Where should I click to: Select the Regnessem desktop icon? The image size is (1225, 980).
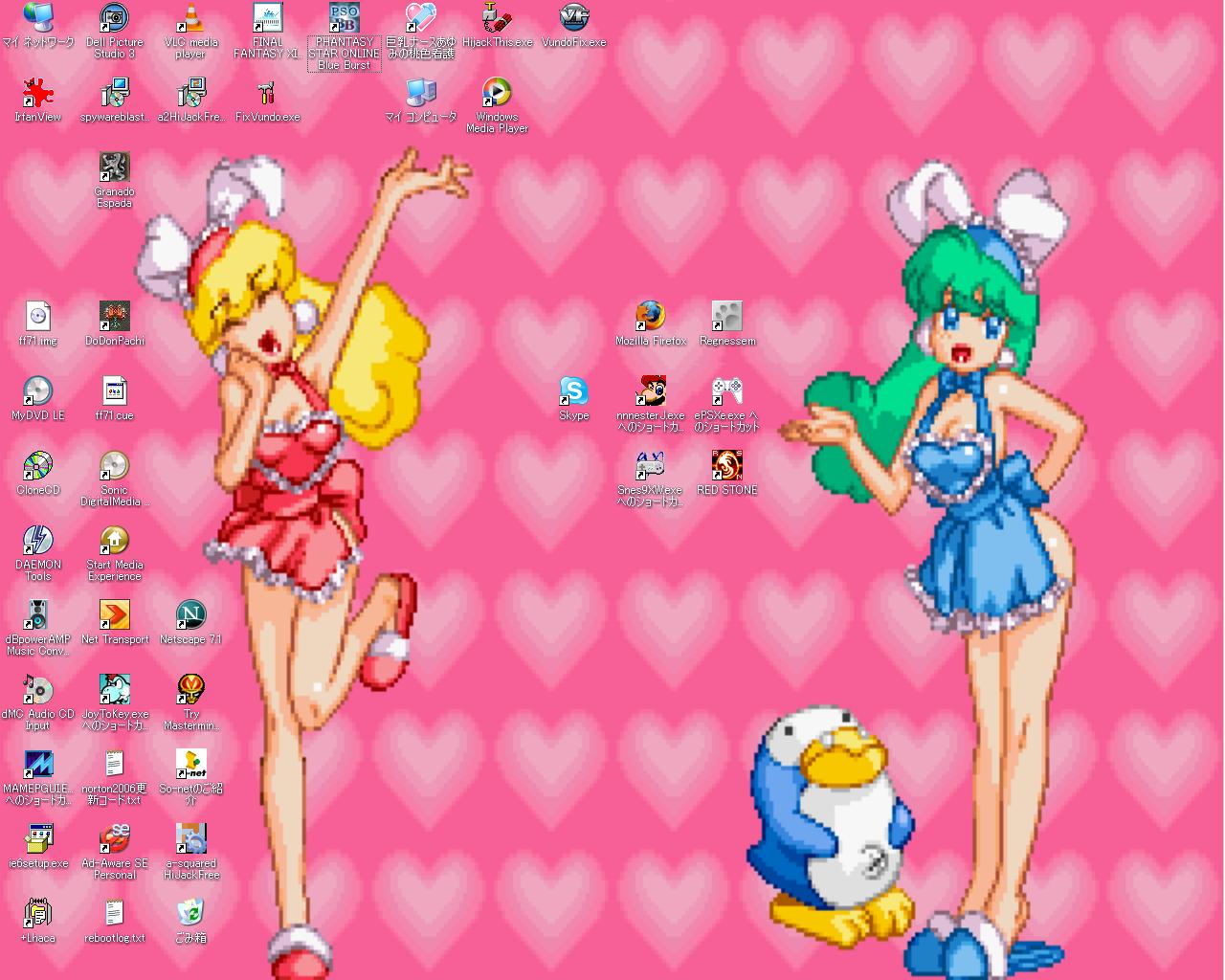coord(727,316)
